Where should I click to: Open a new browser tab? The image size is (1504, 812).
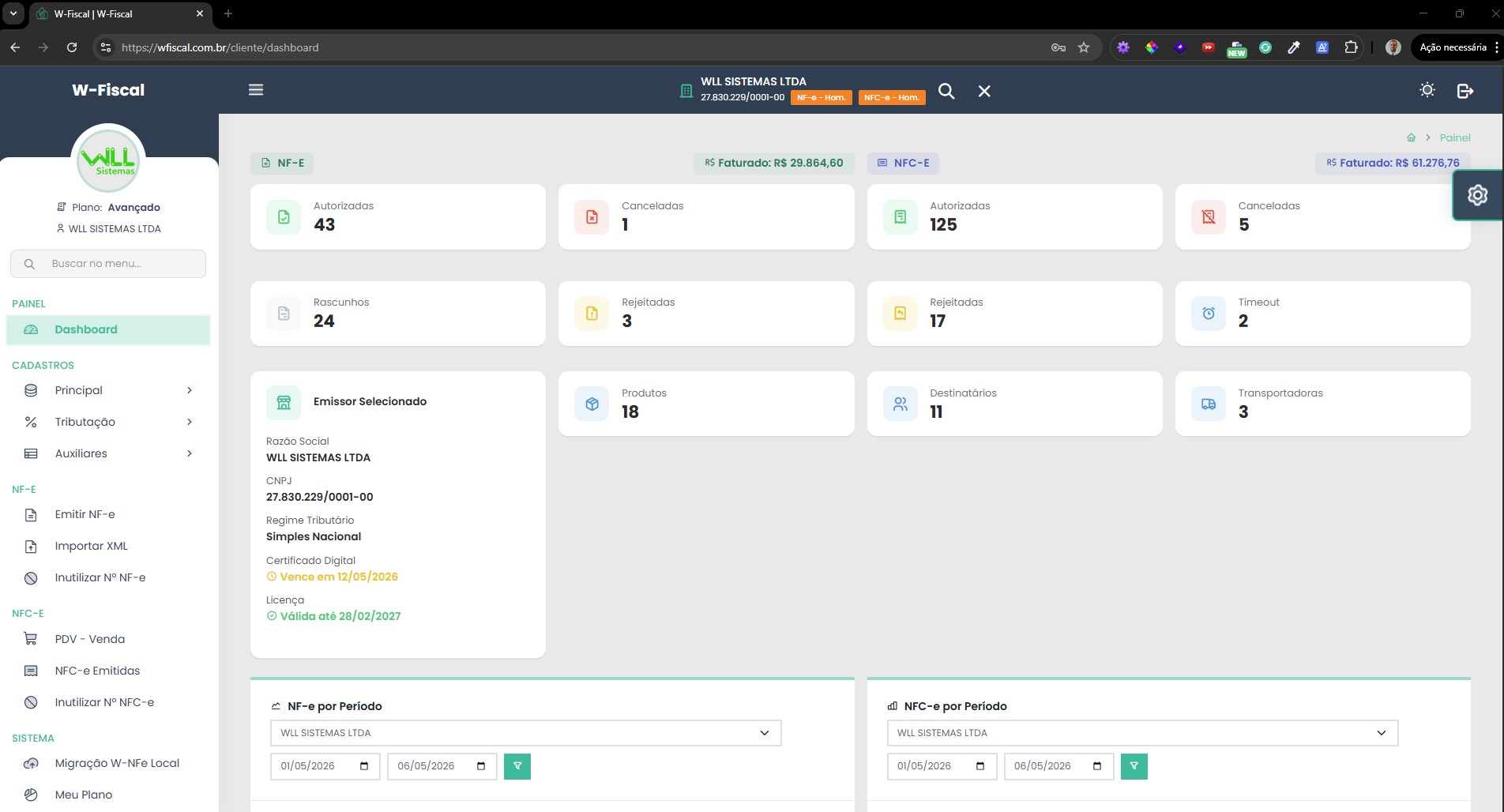click(x=228, y=13)
